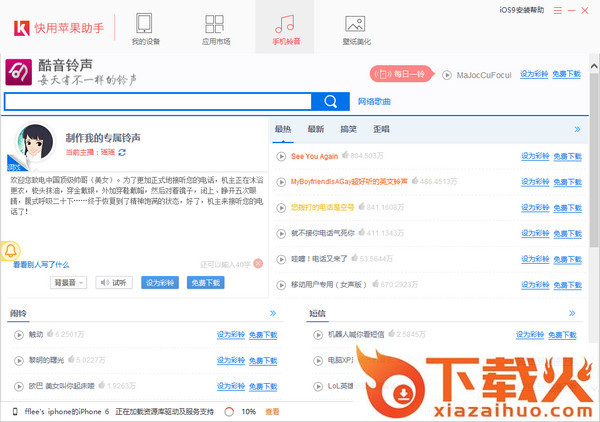600x422 pixels.
Task: Open the 我的设备 (My Device) section
Action: click(x=144, y=27)
